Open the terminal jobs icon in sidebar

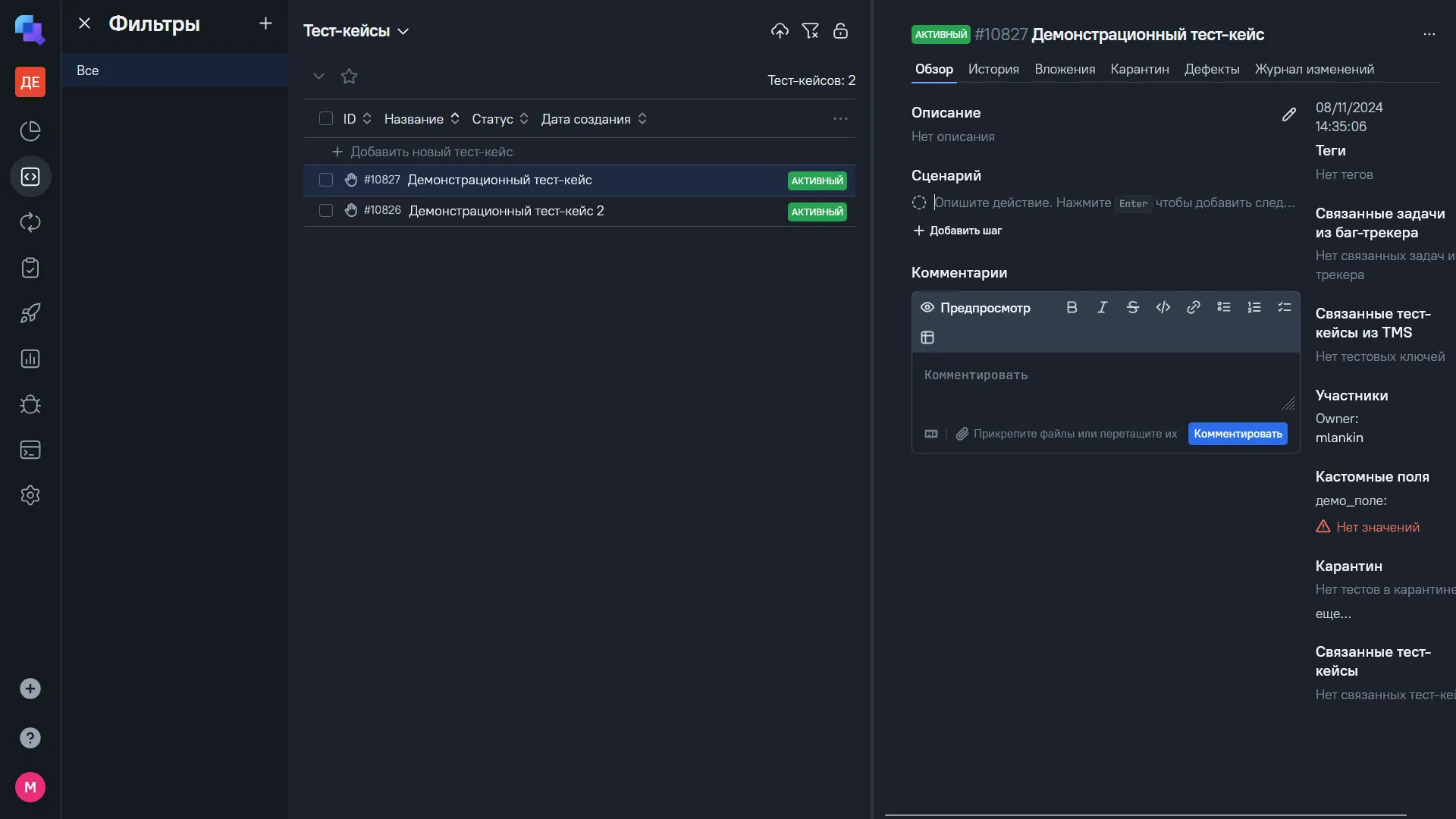[30, 450]
